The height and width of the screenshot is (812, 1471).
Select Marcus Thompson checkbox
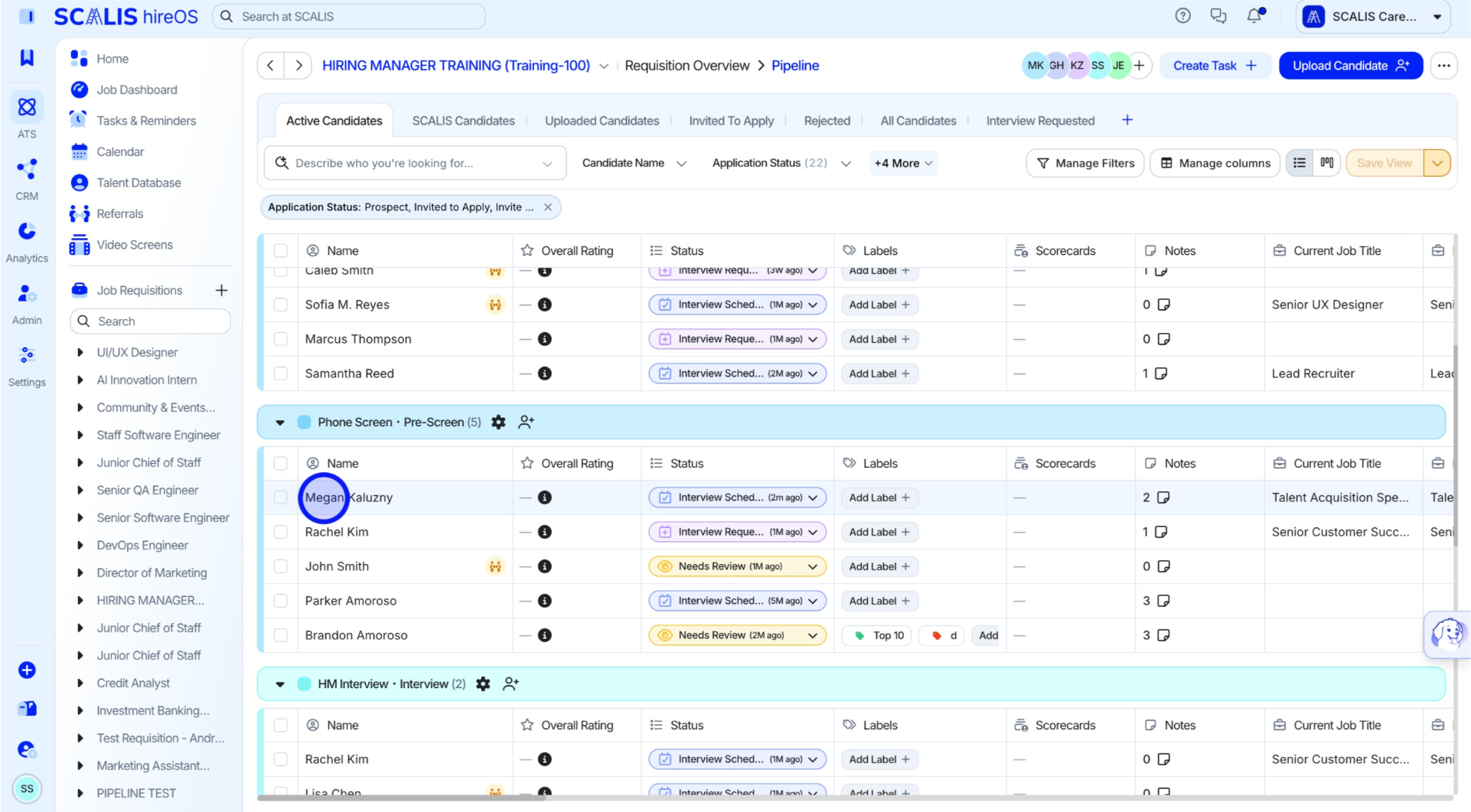pos(281,339)
